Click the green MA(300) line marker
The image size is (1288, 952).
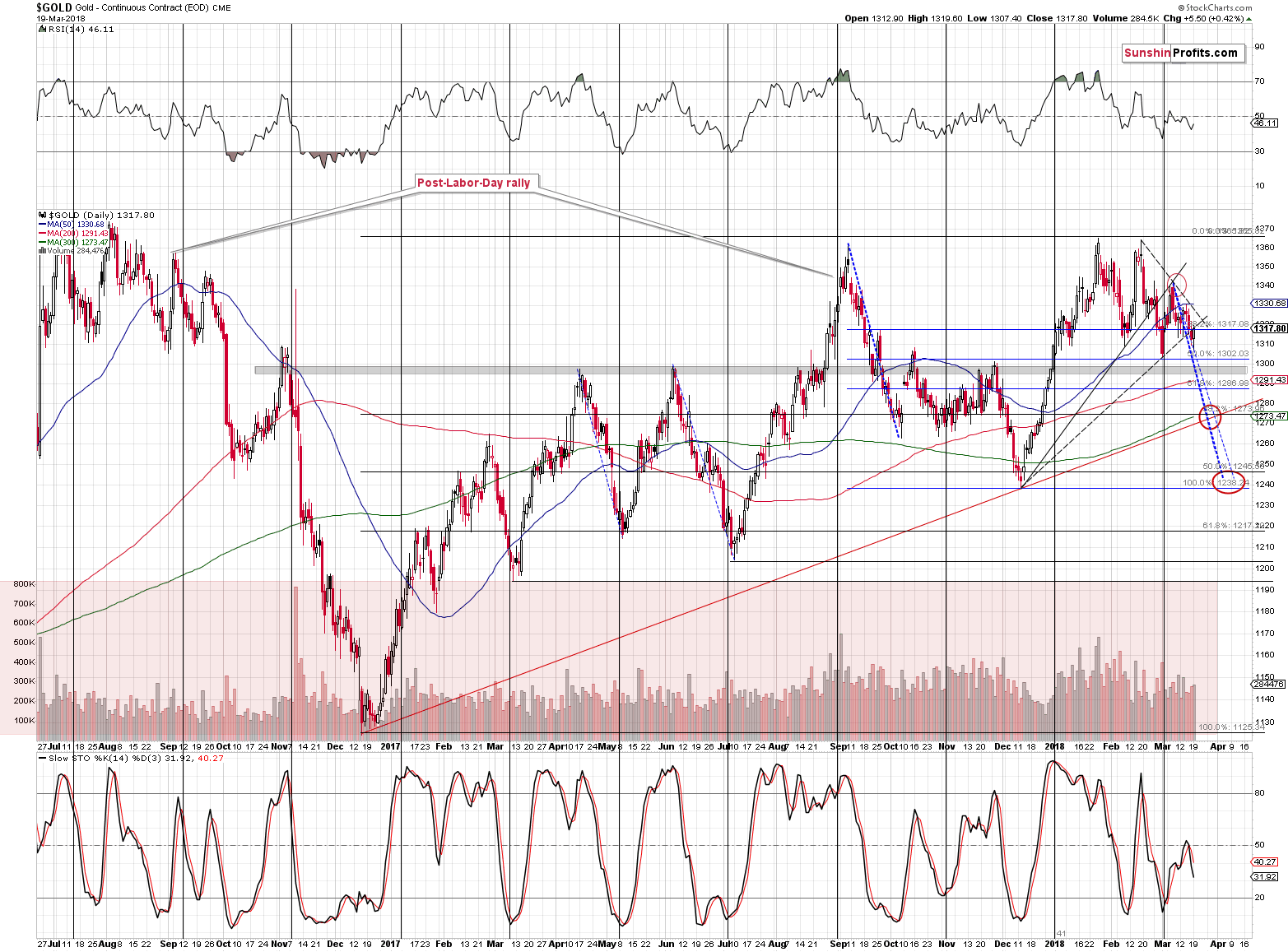click(x=42, y=243)
